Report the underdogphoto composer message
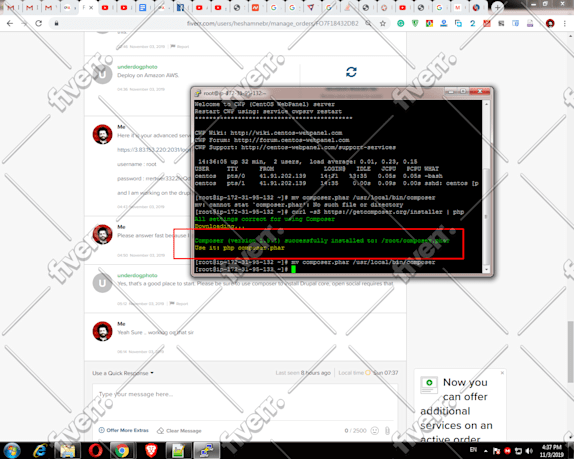 point(179,303)
